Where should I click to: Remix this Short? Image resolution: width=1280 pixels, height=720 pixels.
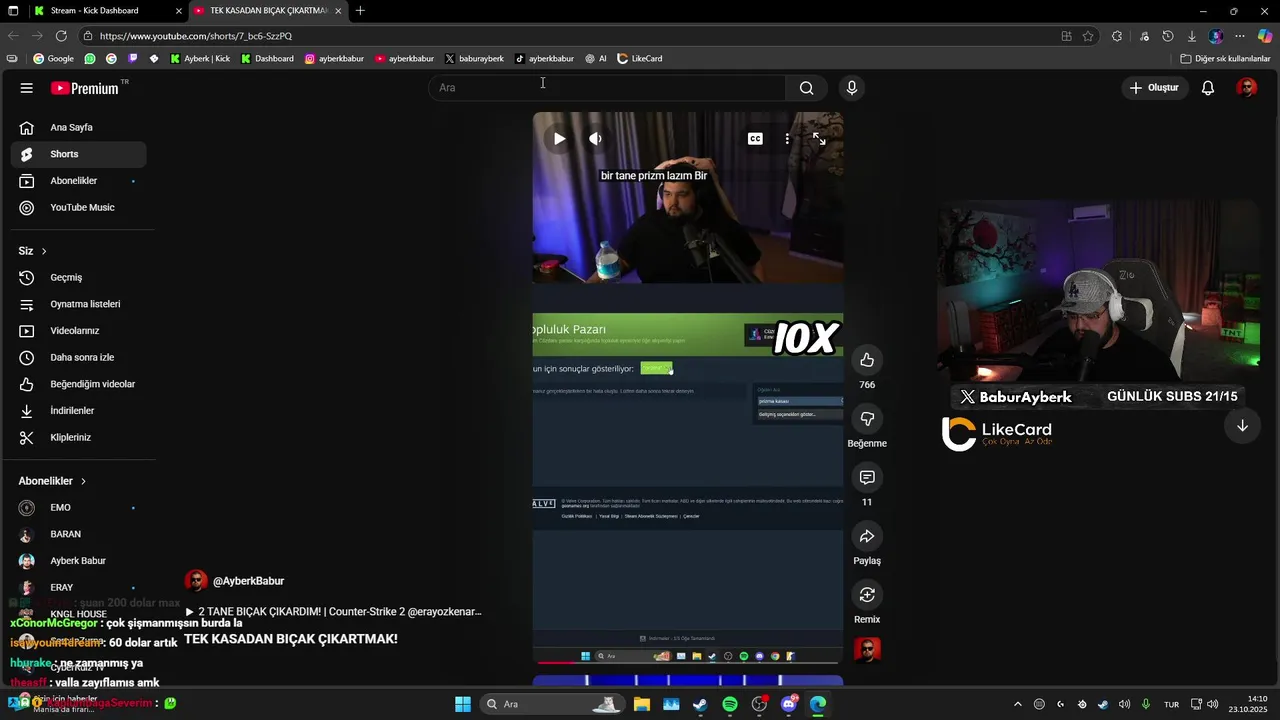(x=867, y=595)
